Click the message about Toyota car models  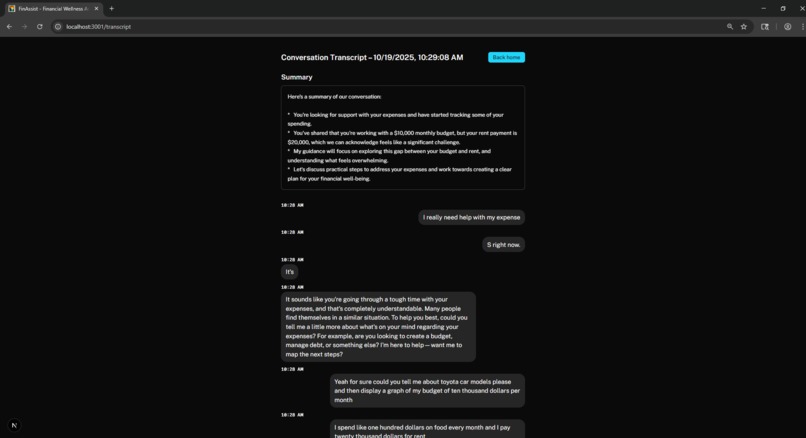pyautogui.click(x=427, y=391)
